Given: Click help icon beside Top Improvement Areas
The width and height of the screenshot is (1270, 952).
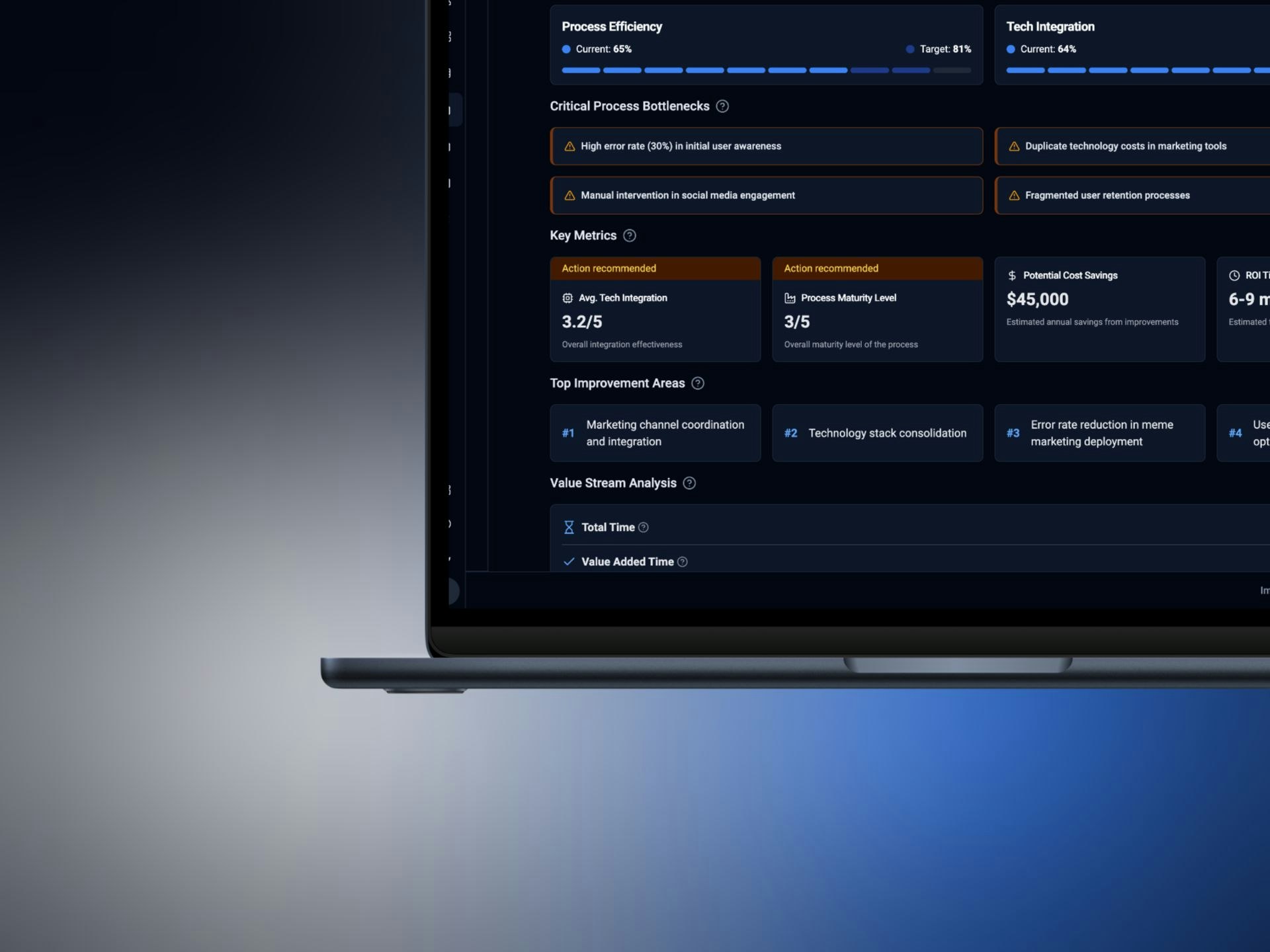Looking at the screenshot, I should 698,383.
